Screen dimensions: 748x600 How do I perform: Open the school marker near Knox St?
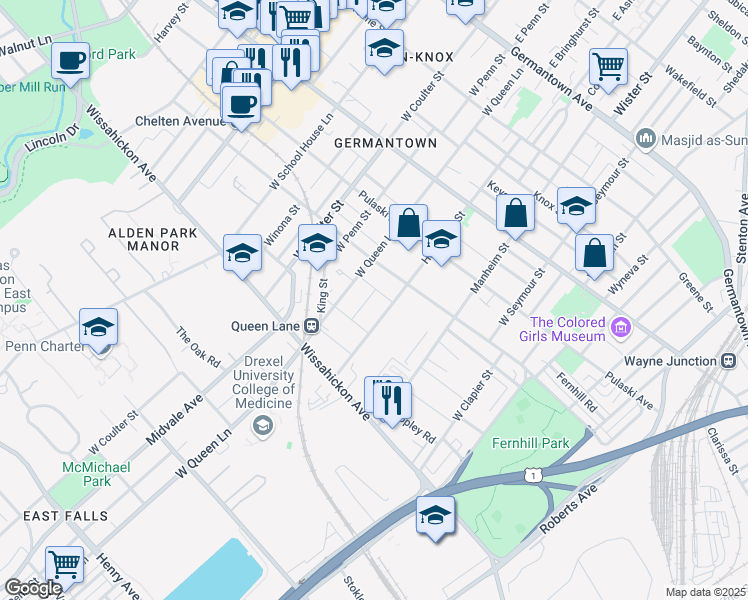pyautogui.click(x=576, y=209)
